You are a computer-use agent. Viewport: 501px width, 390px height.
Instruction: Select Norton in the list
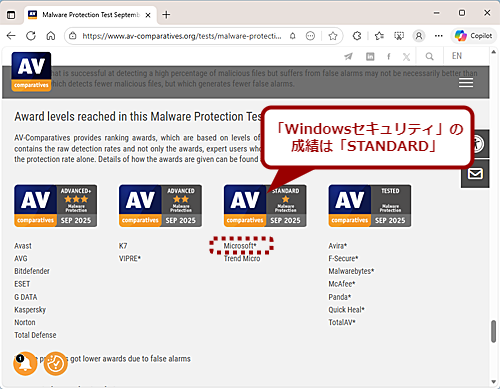[25, 322]
